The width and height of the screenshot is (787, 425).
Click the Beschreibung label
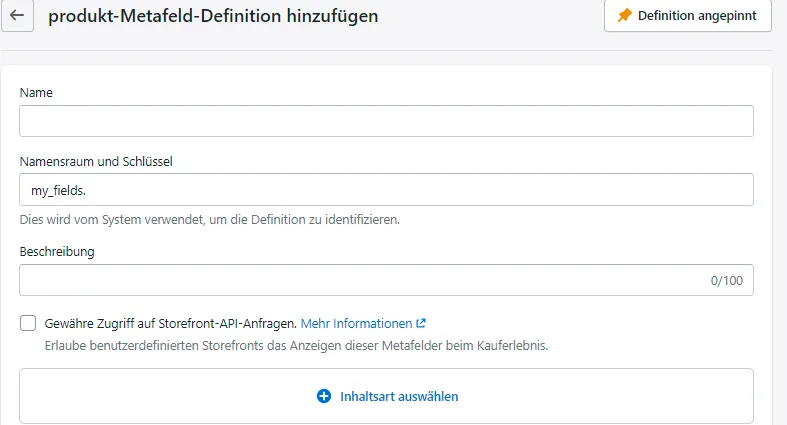click(57, 252)
